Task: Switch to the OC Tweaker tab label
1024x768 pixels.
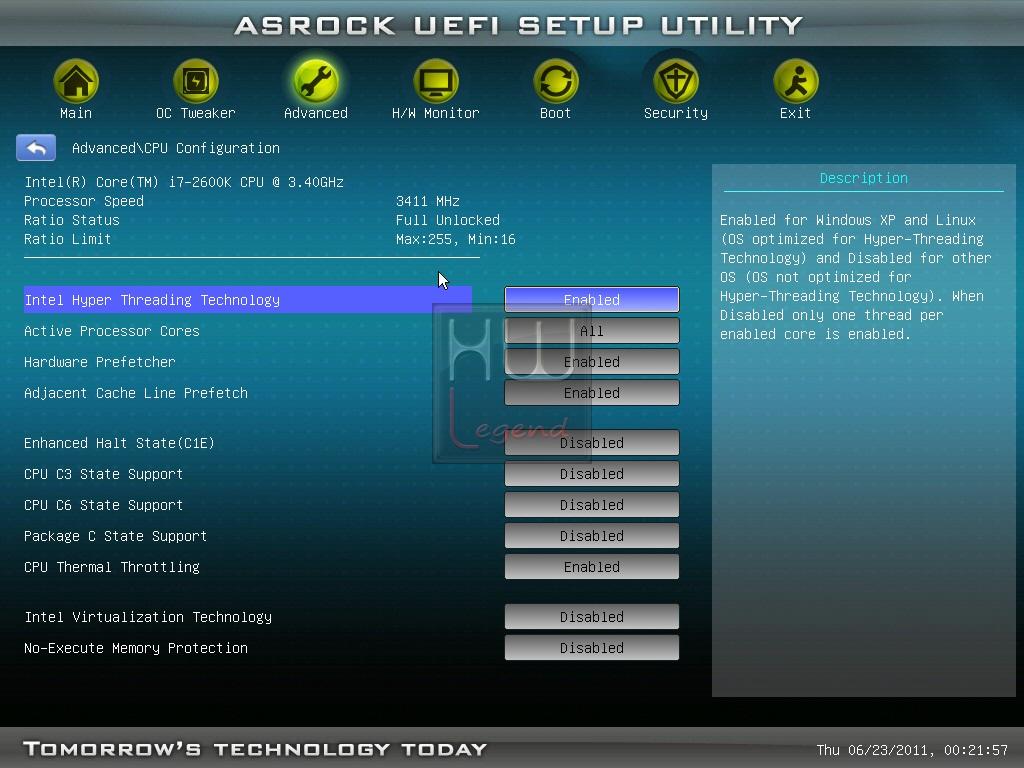Action: [195, 113]
